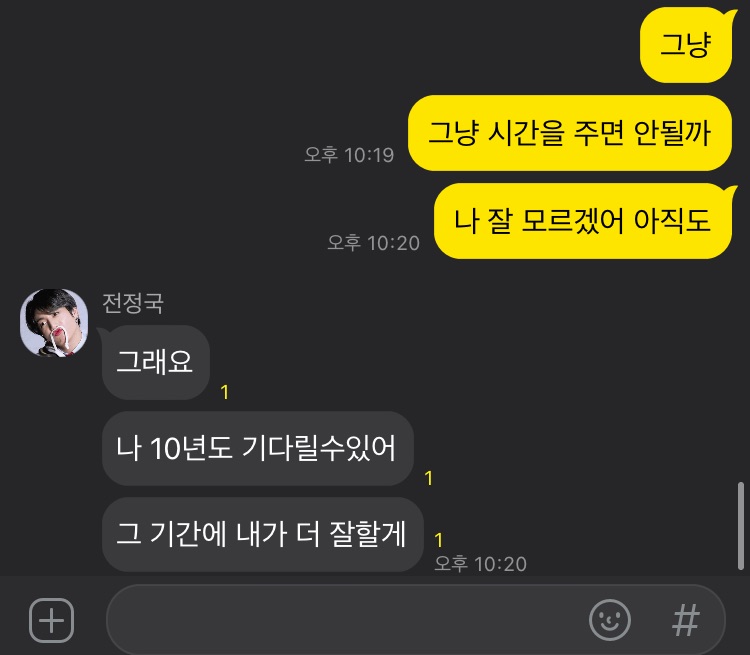Screen dimensions: 750x655
Task: Click the 오후 10:19 timestamp
Action: (x=349, y=155)
